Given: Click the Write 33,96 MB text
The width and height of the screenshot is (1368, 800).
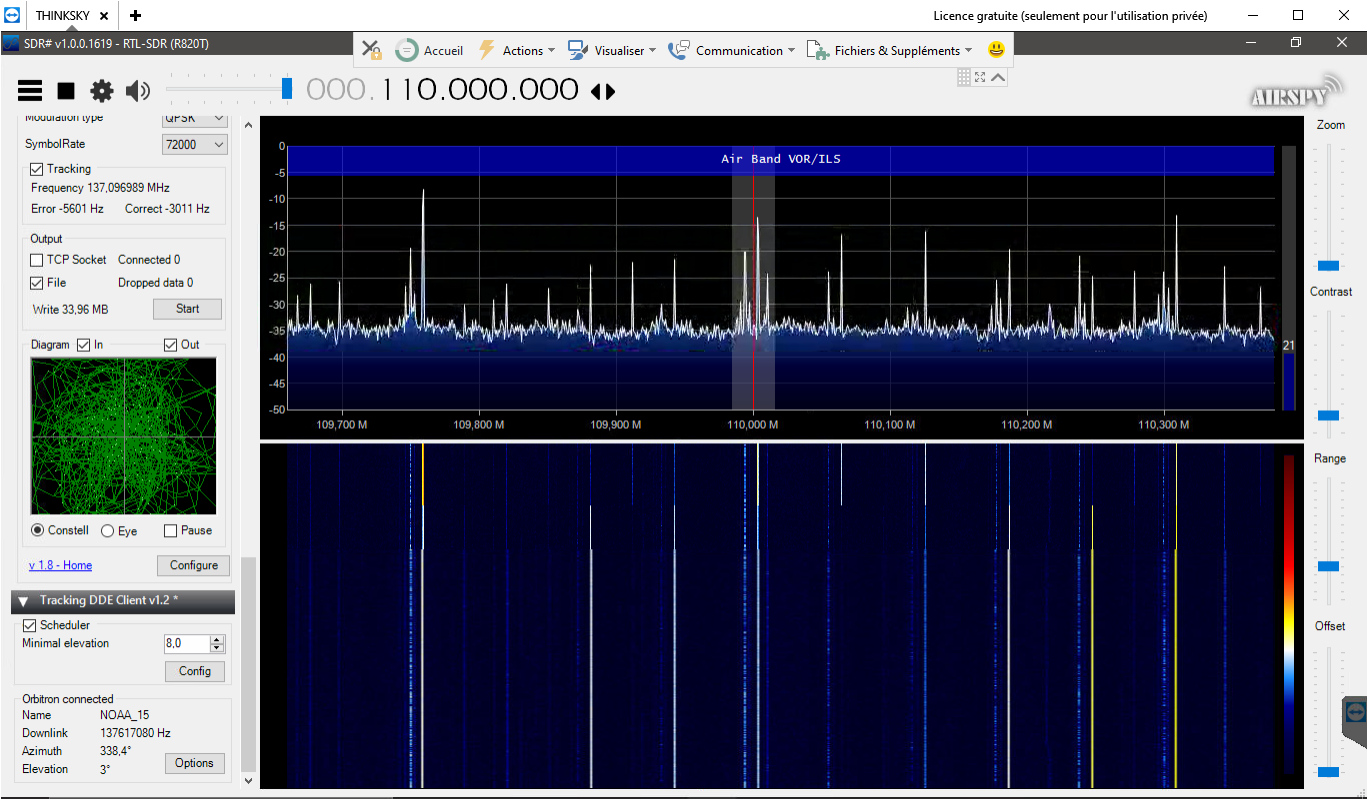Looking at the screenshot, I should 70,309.
